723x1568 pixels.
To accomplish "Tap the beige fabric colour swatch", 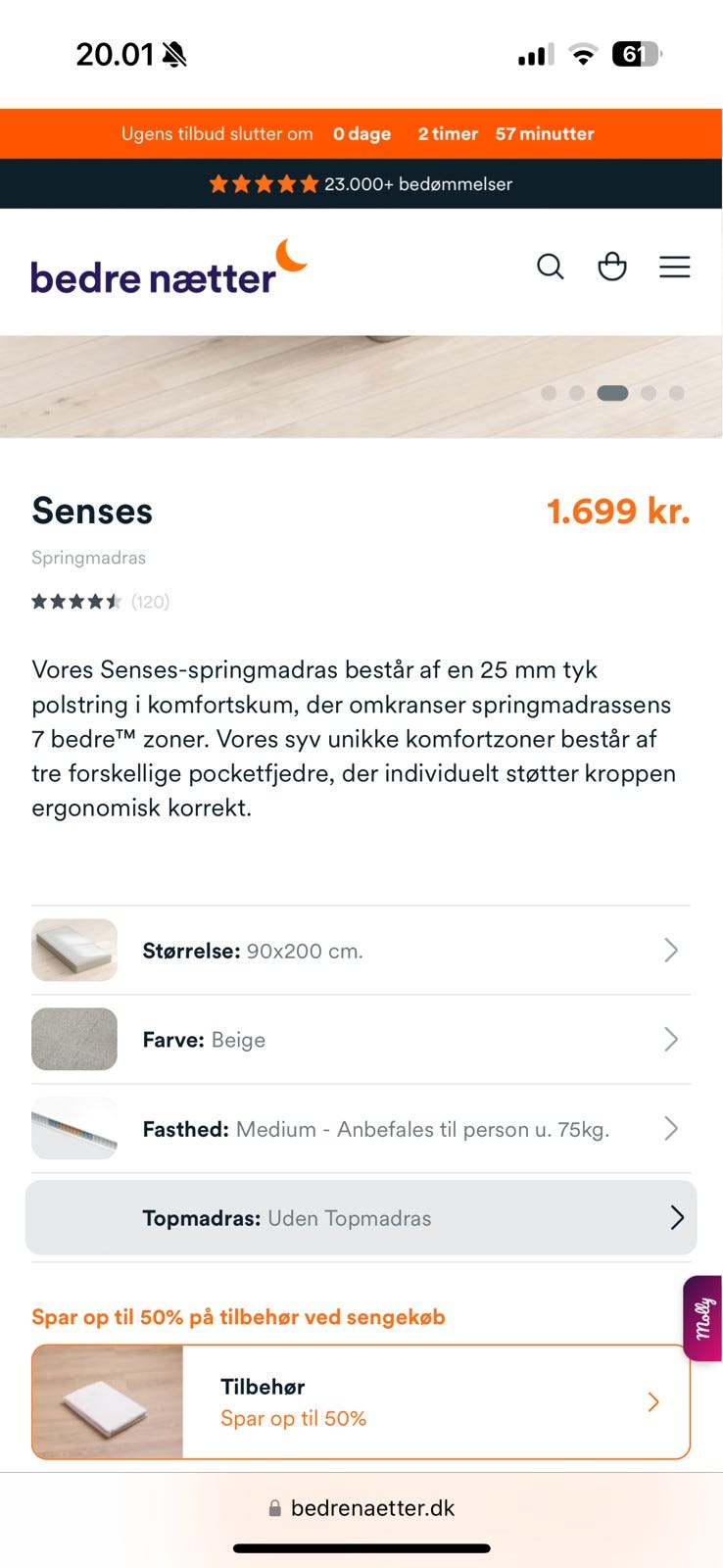I will pyautogui.click(x=74, y=1039).
